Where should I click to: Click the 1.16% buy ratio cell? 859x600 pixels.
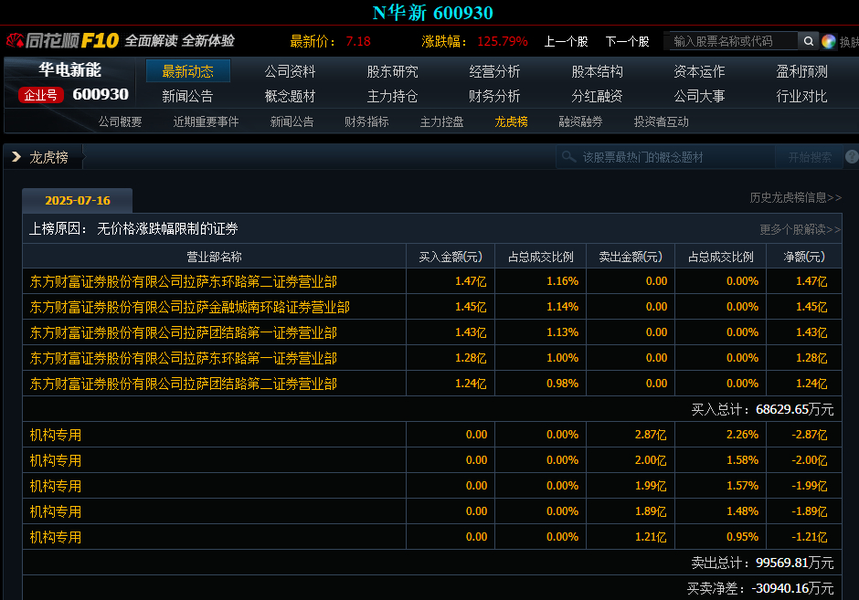click(562, 281)
